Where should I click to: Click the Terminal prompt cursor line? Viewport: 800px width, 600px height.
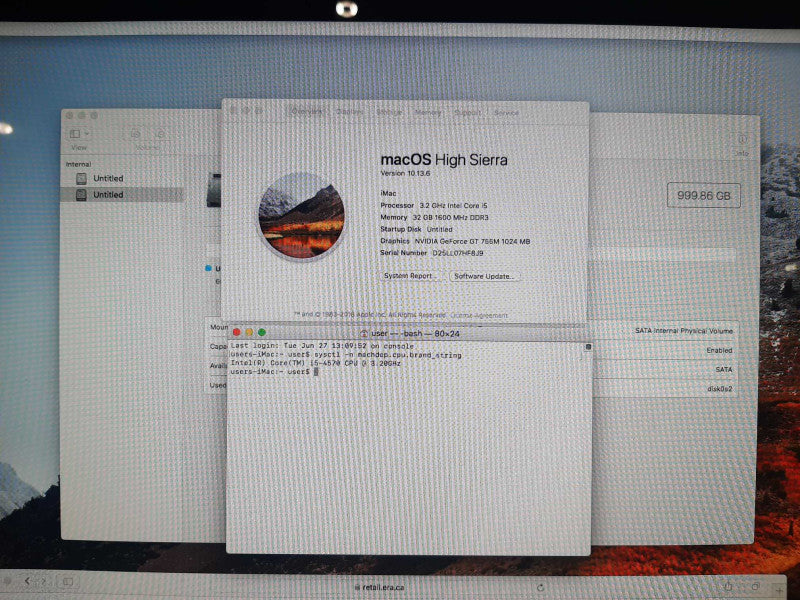tap(274, 371)
